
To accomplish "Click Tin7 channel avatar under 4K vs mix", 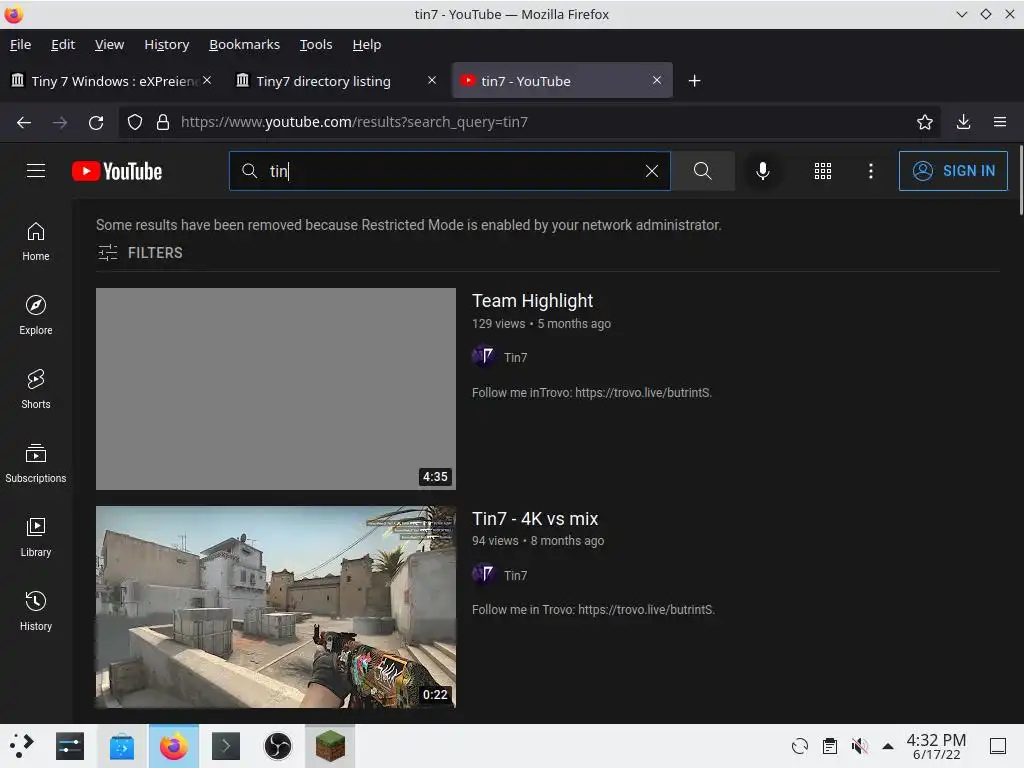I will point(483,574).
